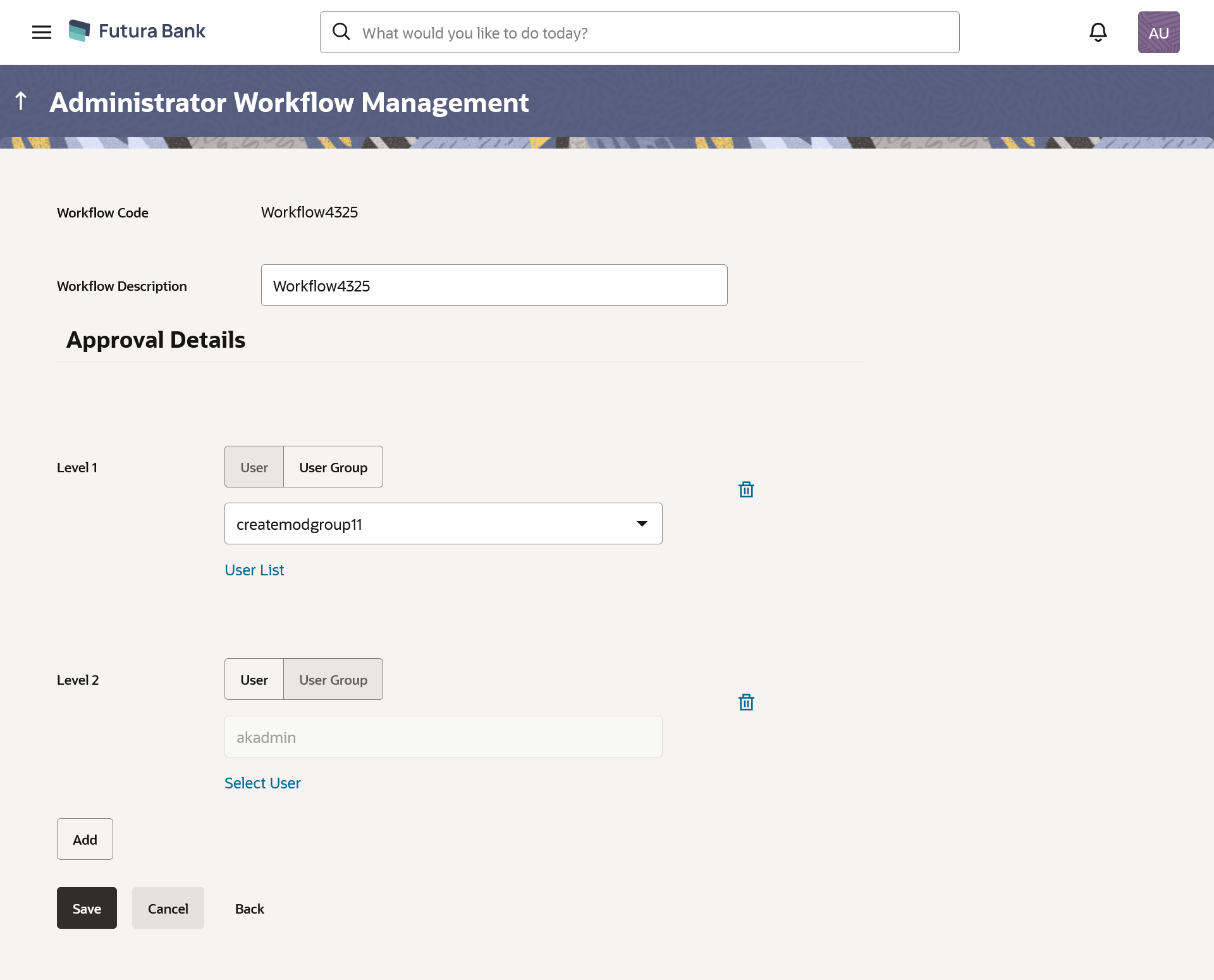This screenshot has width=1214, height=980.
Task: Save the workflow changes
Action: tap(87, 908)
